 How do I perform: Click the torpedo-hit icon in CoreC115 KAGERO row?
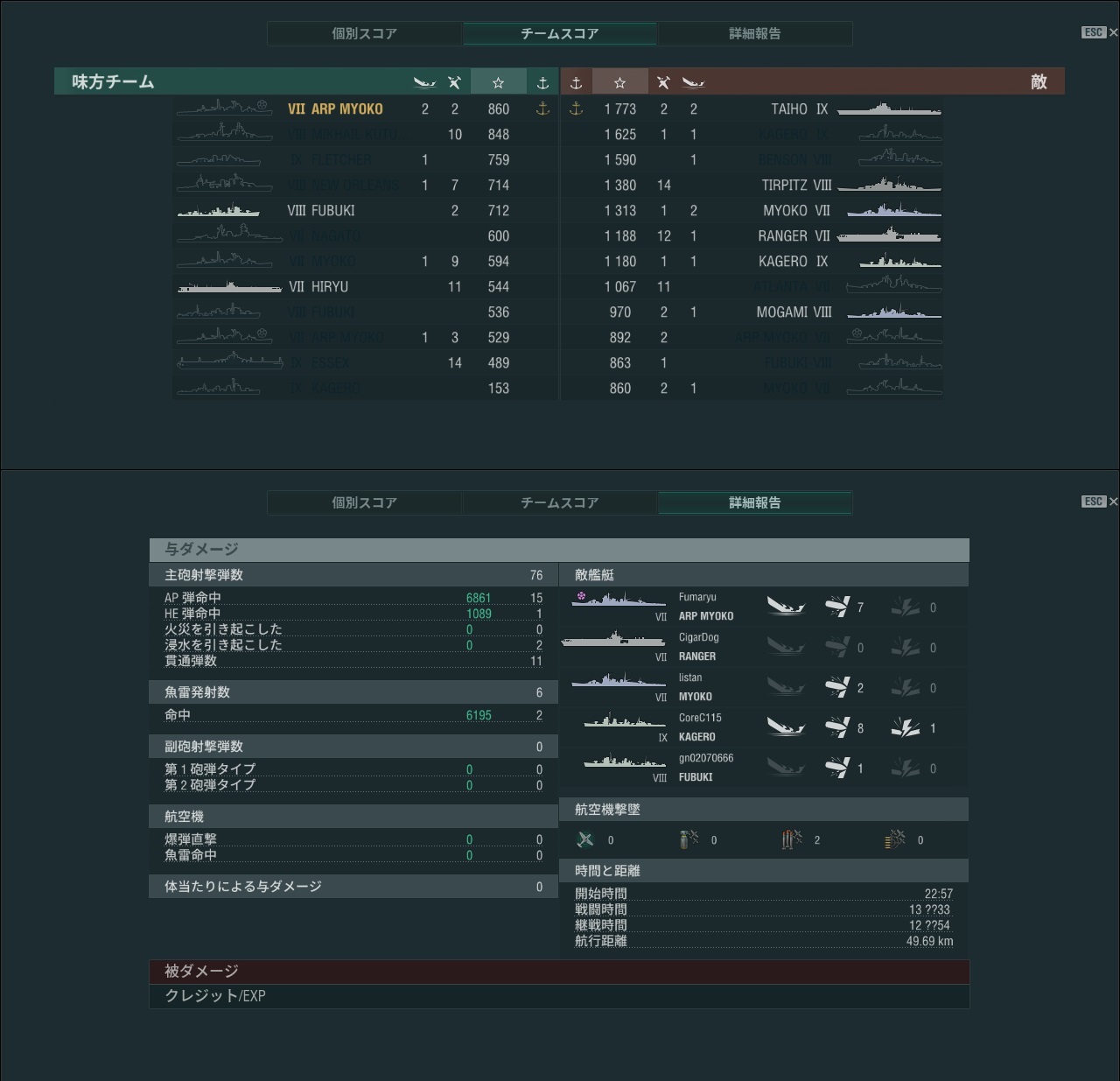click(906, 727)
